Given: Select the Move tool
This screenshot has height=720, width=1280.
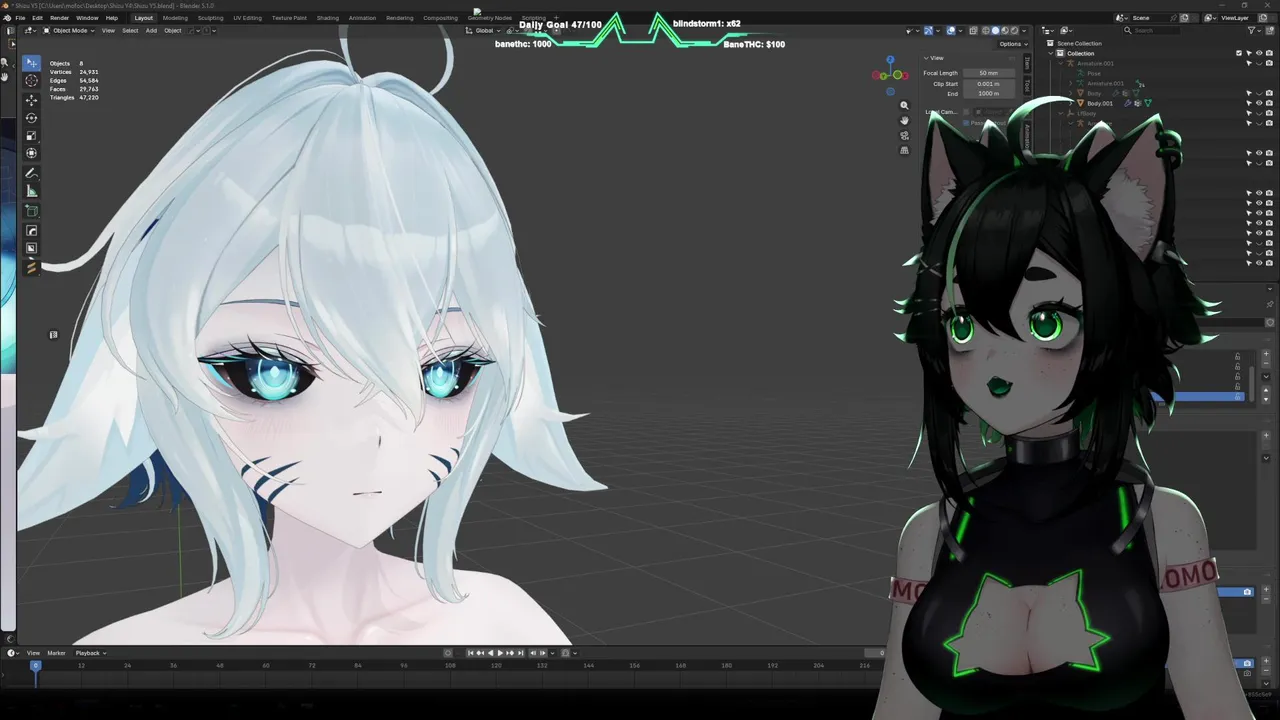Looking at the screenshot, I should tap(31, 100).
